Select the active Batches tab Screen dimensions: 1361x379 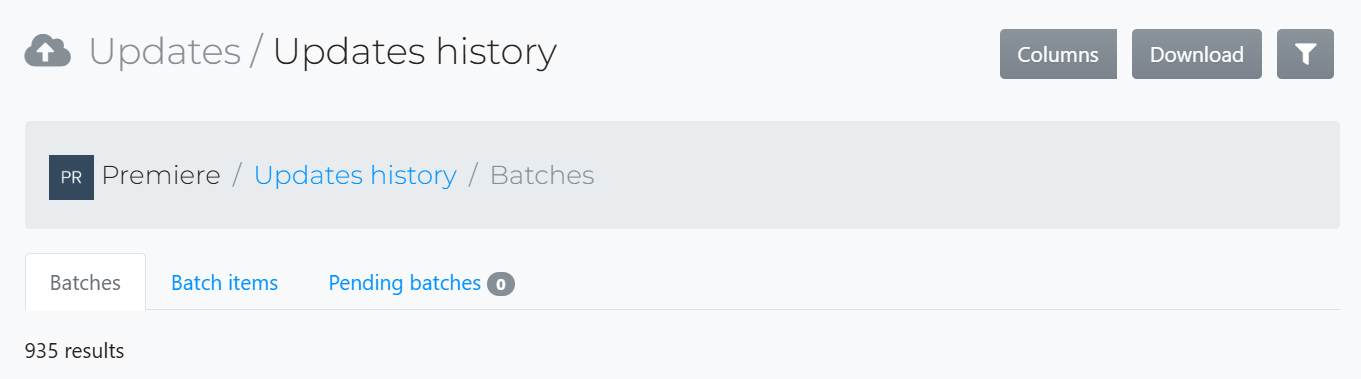pos(85,283)
